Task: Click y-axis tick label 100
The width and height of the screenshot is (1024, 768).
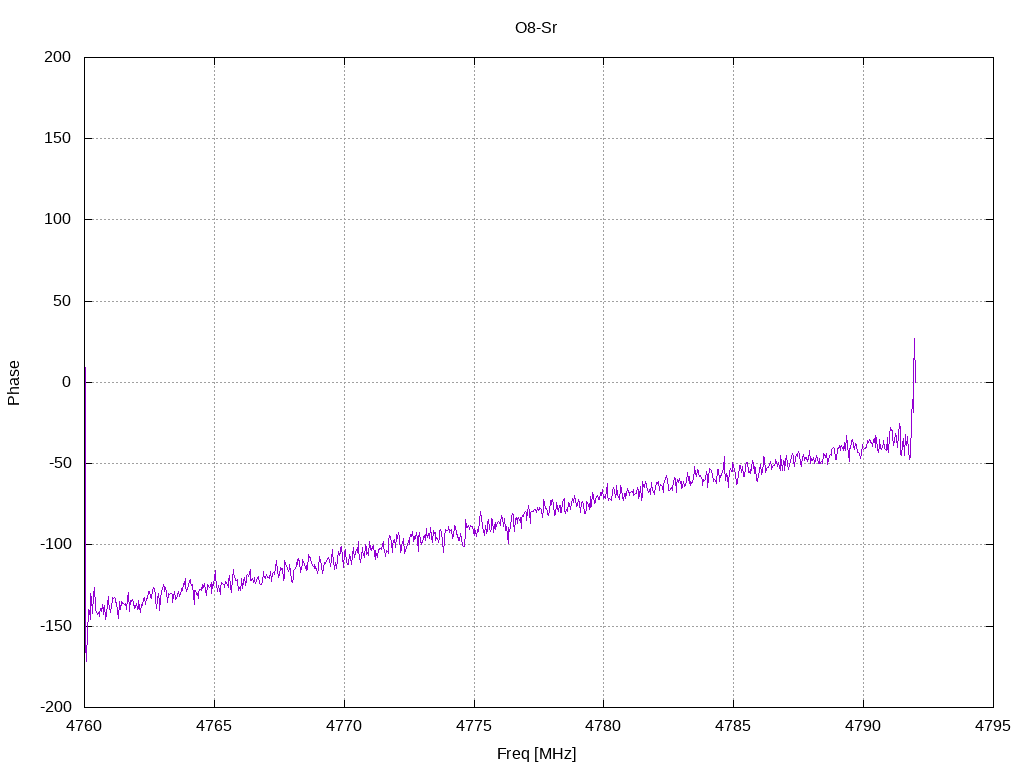Action: 57,219
